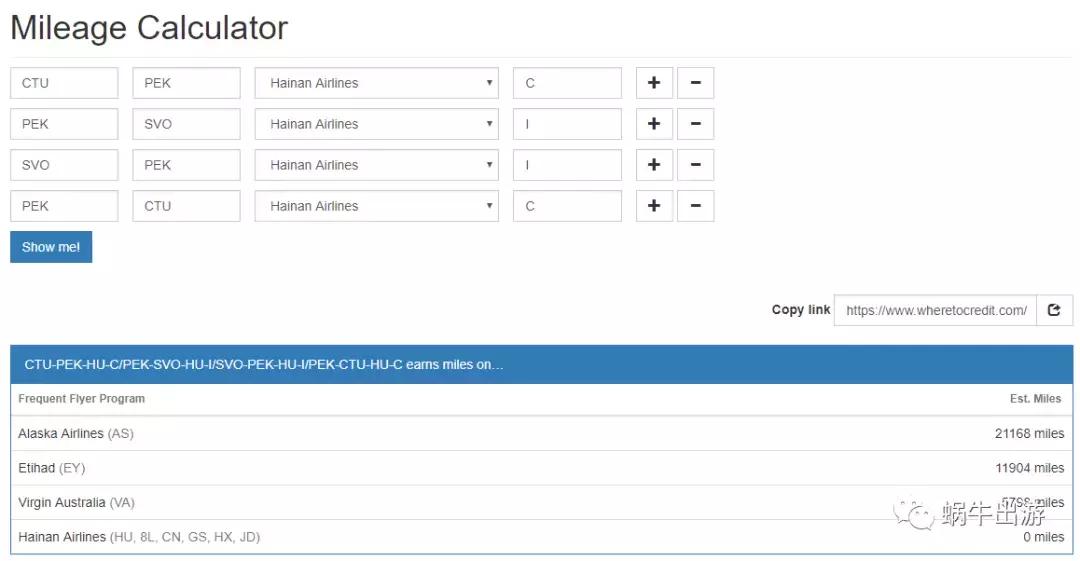Focus the third row destination field PEK

click(x=187, y=165)
